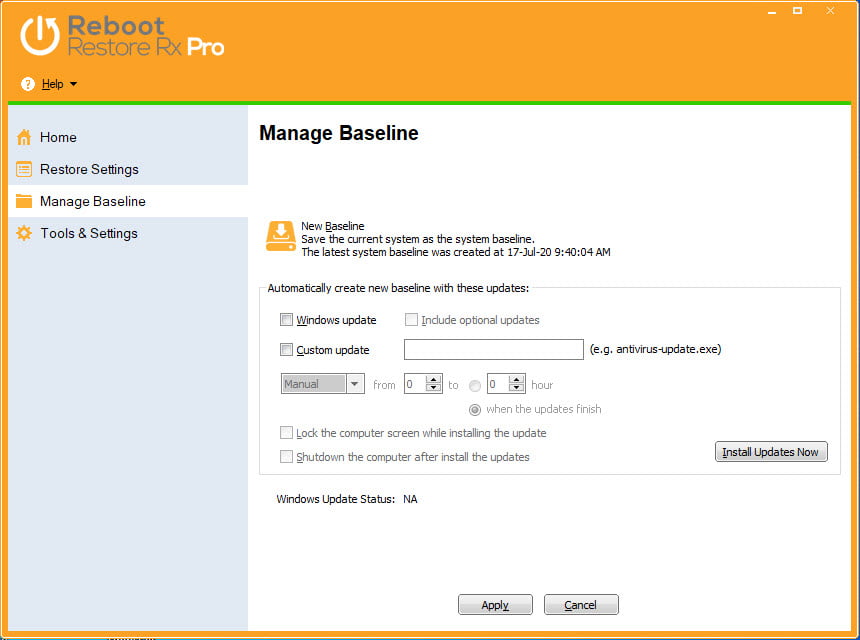The height and width of the screenshot is (640, 860).
Task: Click the Restore Settings list icon
Action: [24, 169]
